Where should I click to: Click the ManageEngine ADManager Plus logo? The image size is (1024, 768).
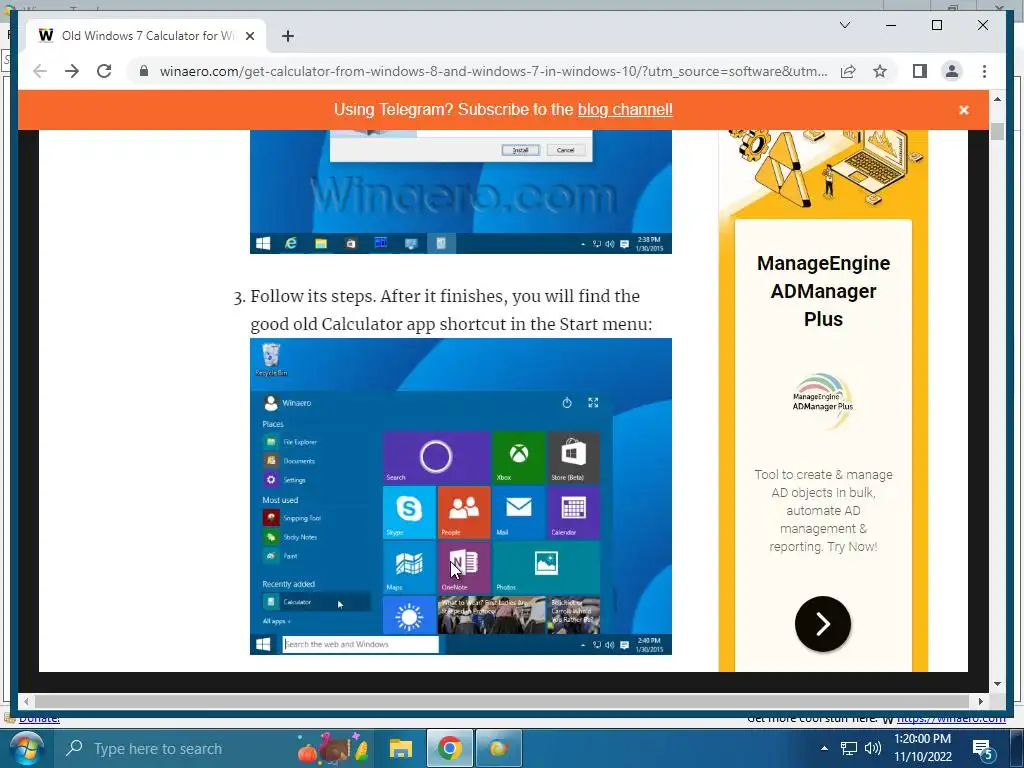[x=823, y=400]
